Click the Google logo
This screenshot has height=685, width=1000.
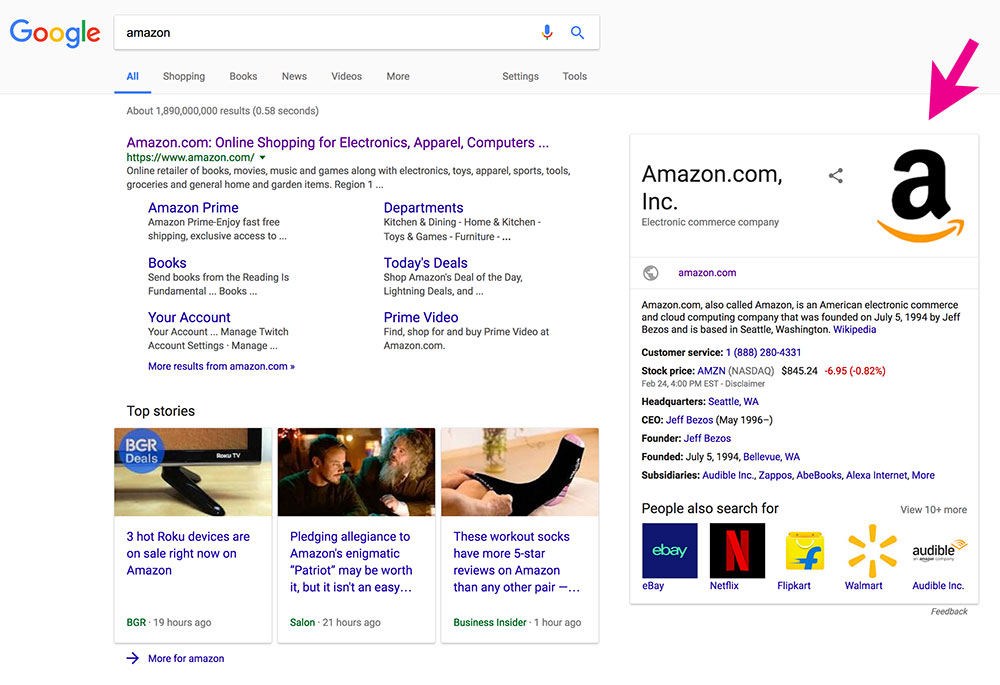(55, 32)
